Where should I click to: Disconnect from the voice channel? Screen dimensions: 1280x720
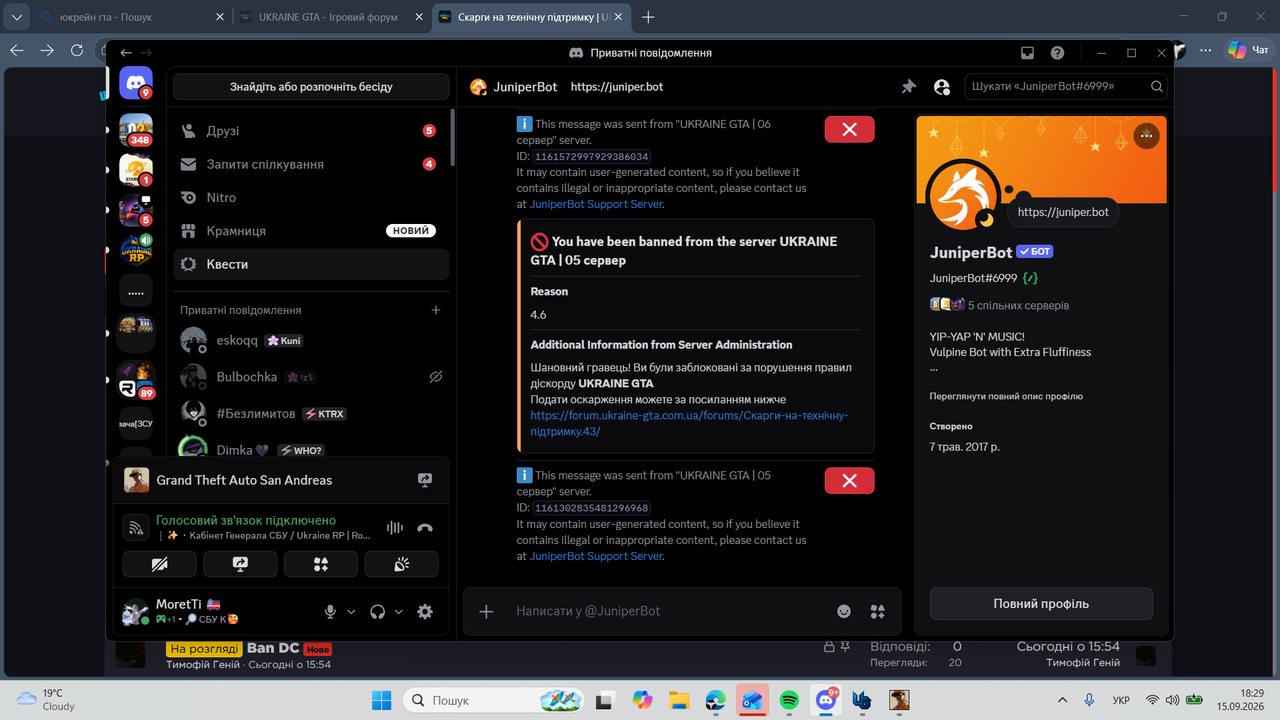pyautogui.click(x=425, y=528)
